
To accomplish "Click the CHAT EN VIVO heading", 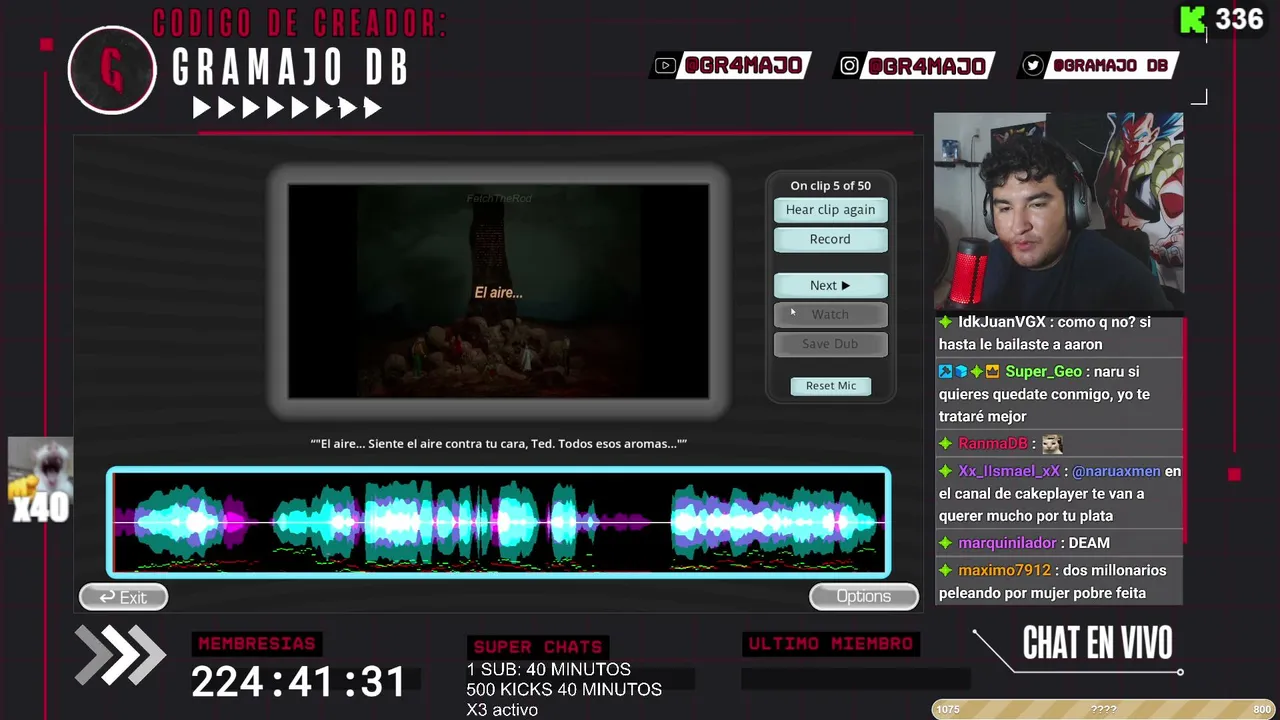I will click(x=1097, y=644).
